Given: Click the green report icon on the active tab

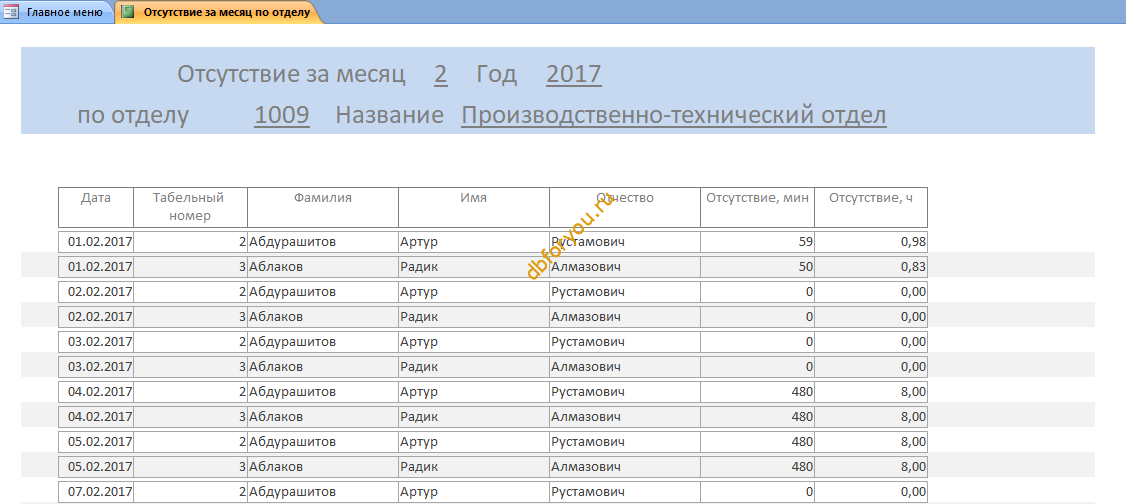Looking at the screenshot, I should click(127, 11).
